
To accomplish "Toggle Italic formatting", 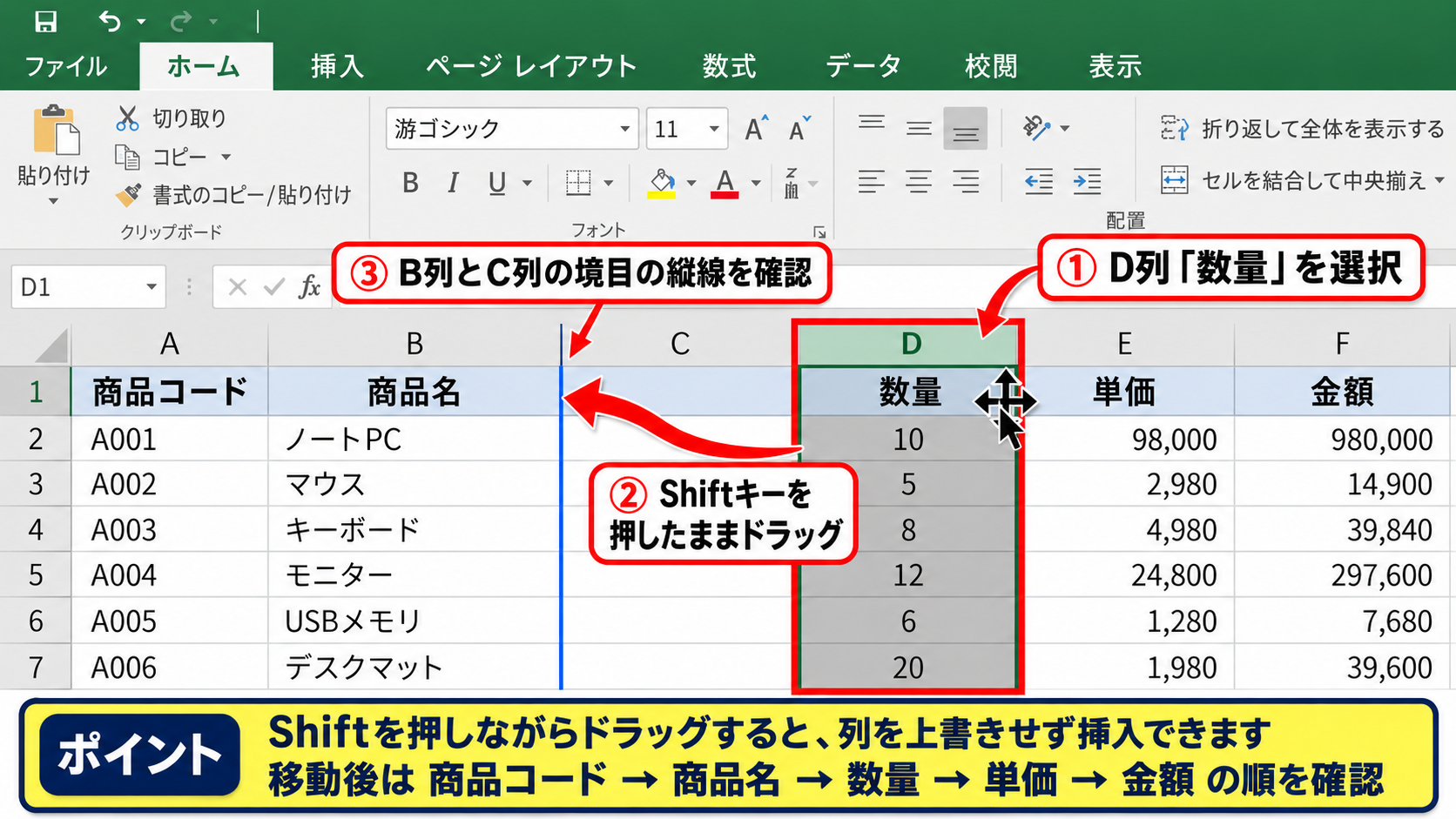I will [x=453, y=183].
